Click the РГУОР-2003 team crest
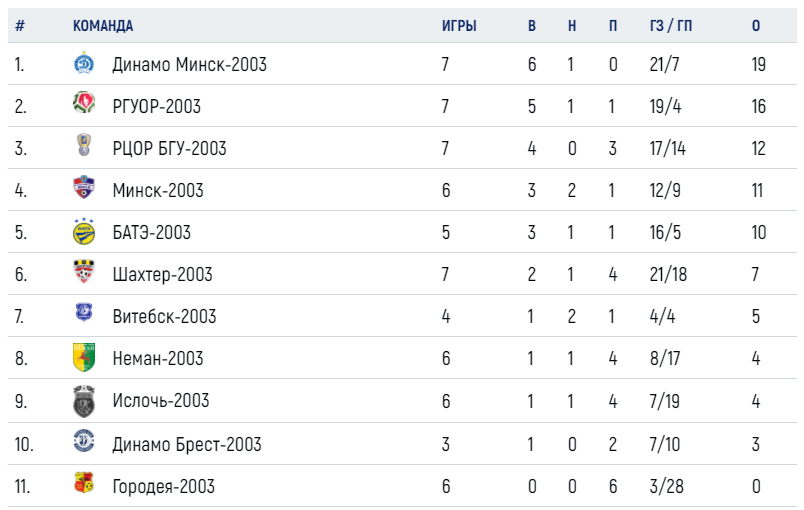The width and height of the screenshot is (804, 510). (84, 102)
